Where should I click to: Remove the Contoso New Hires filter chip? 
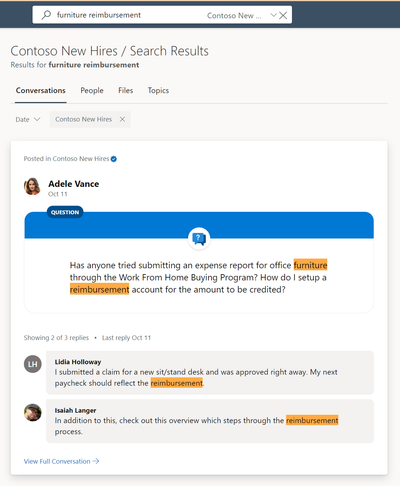(x=122, y=119)
